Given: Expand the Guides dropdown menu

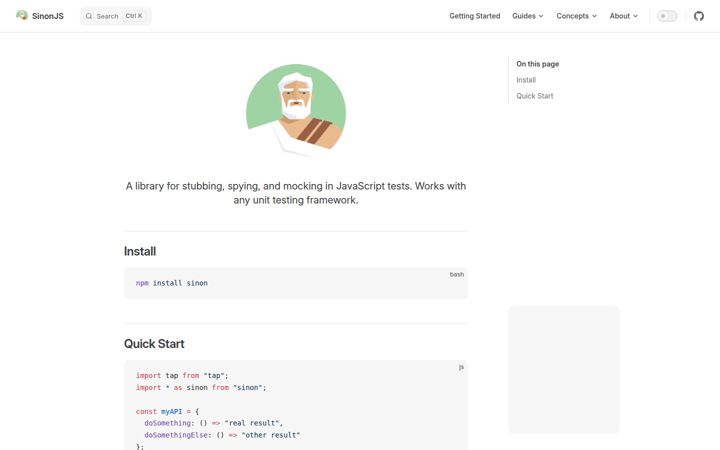Looking at the screenshot, I should 528,16.
